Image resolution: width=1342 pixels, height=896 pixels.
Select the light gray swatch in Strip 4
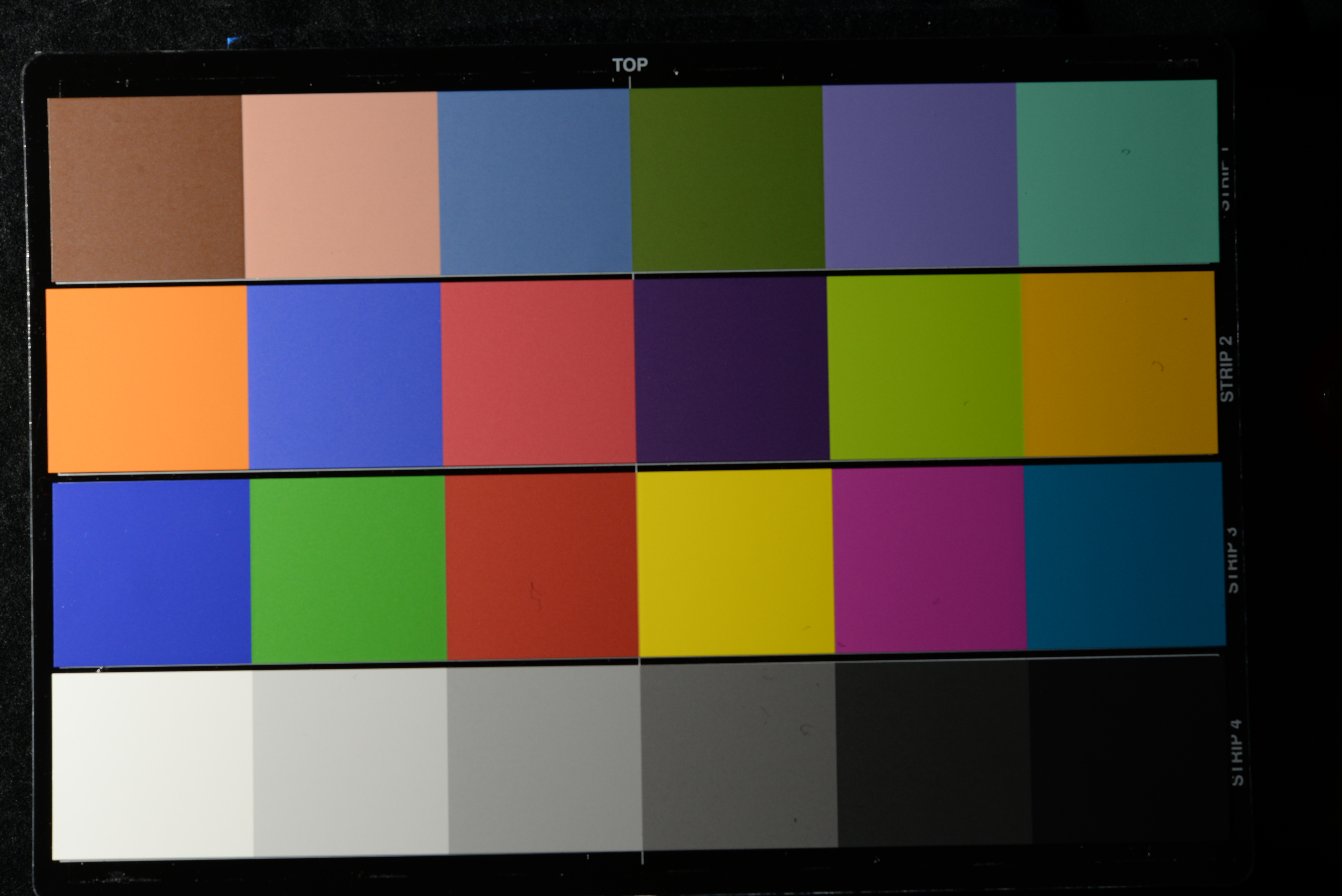[350, 763]
